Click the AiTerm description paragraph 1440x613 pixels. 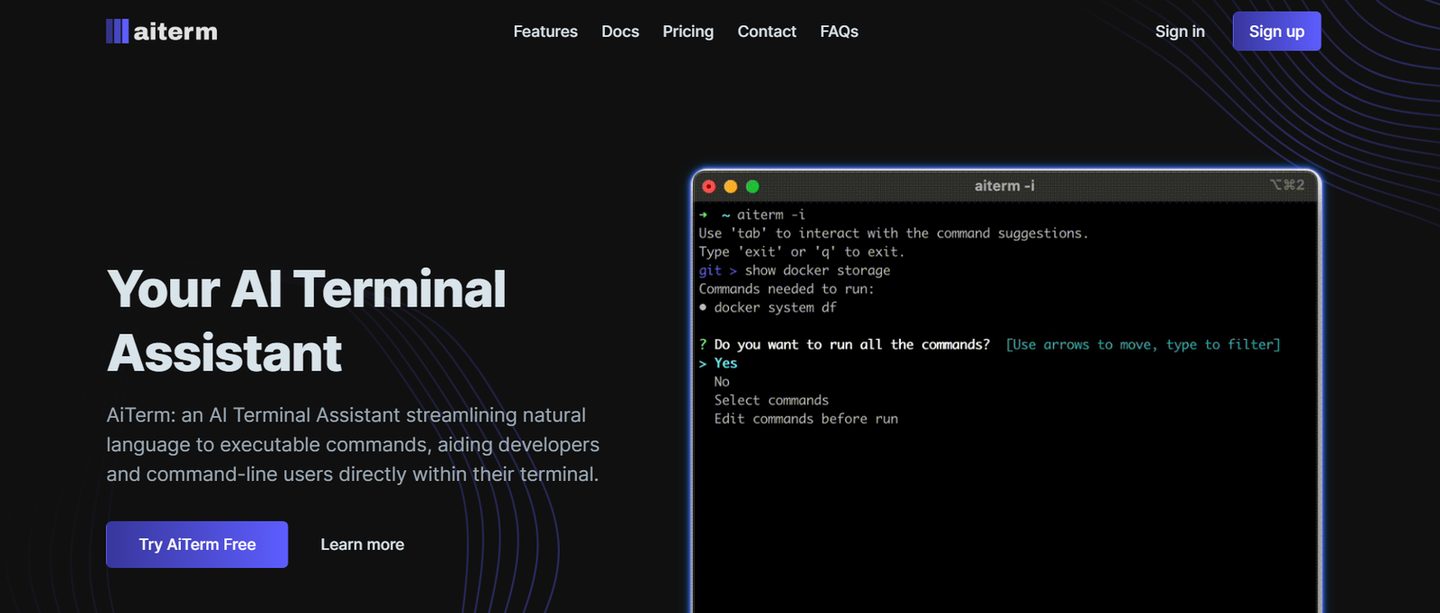(x=353, y=444)
